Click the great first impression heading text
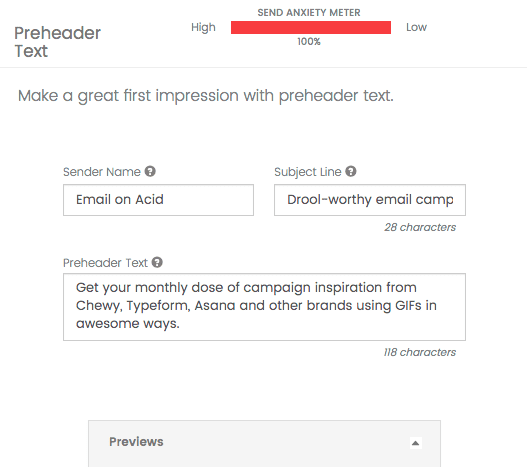527x467 pixels. click(205, 96)
